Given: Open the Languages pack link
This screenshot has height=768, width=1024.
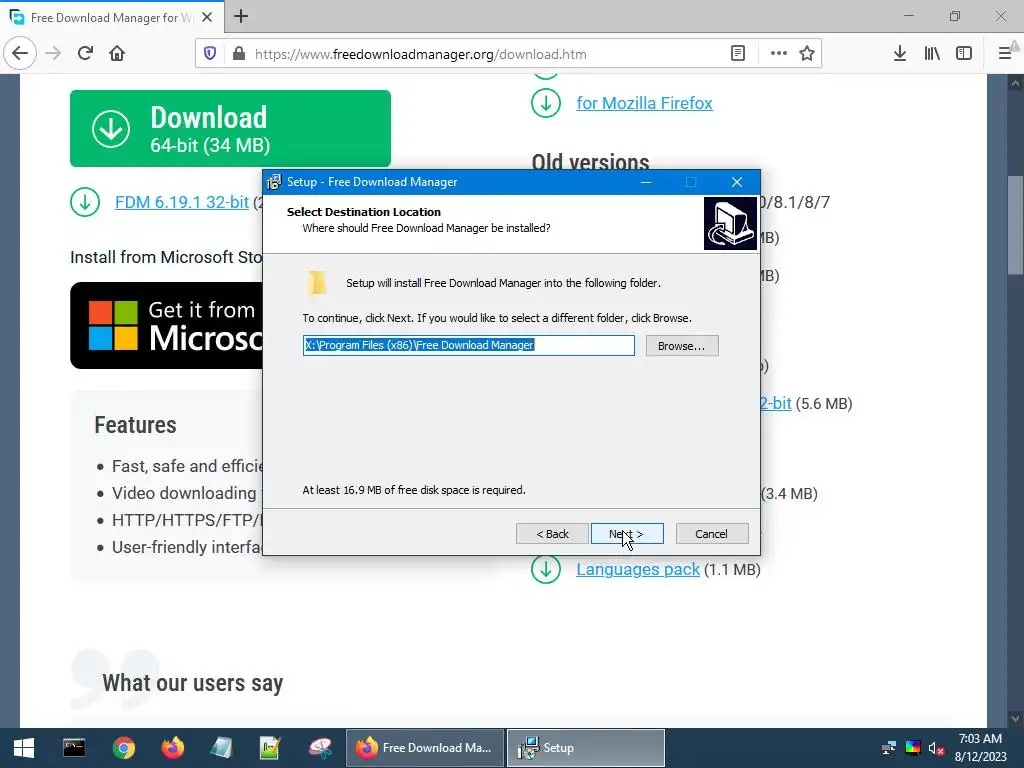Looking at the screenshot, I should (x=638, y=569).
